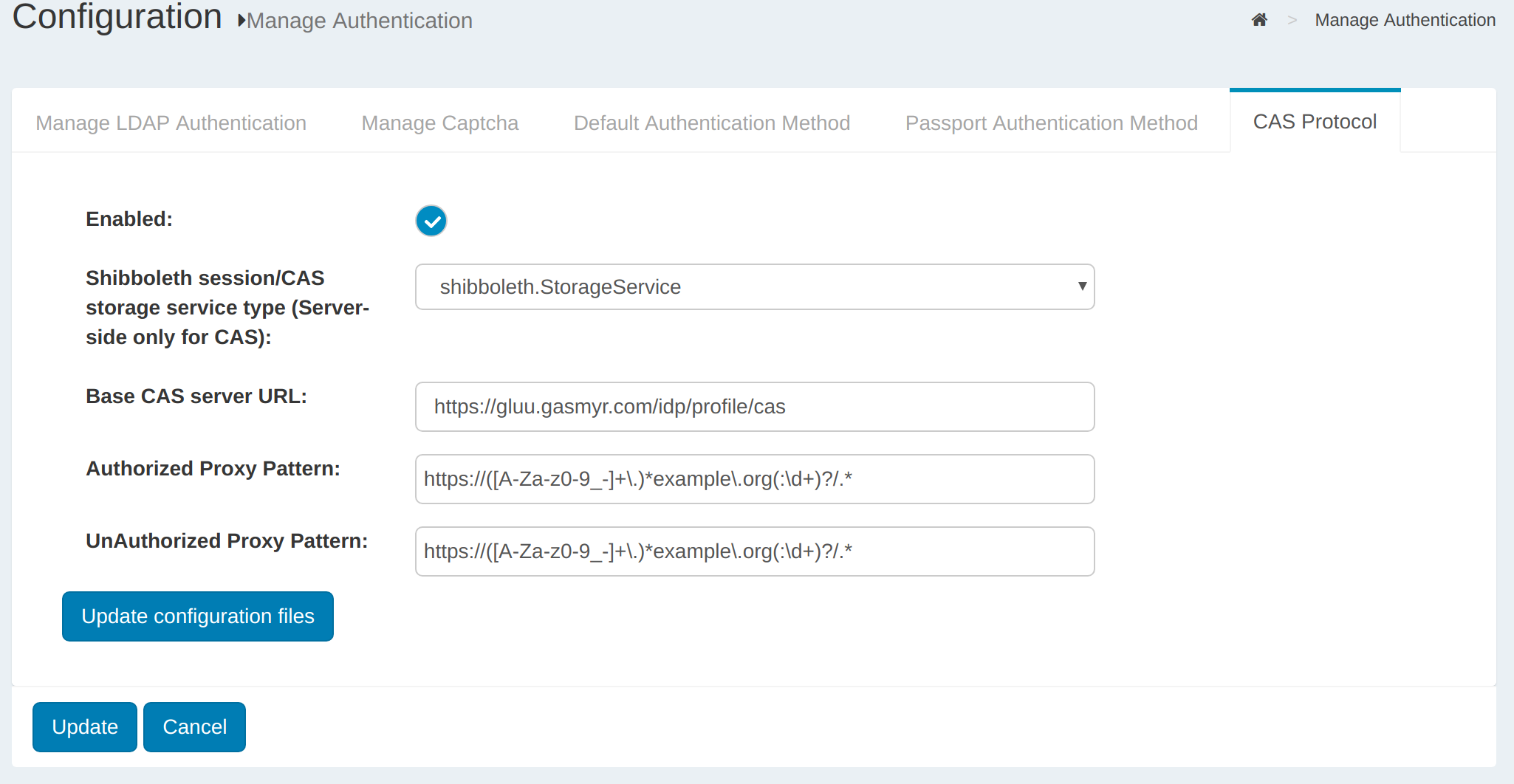Click the triangle arrow before Manage Authentication subtitle

[241, 21]
